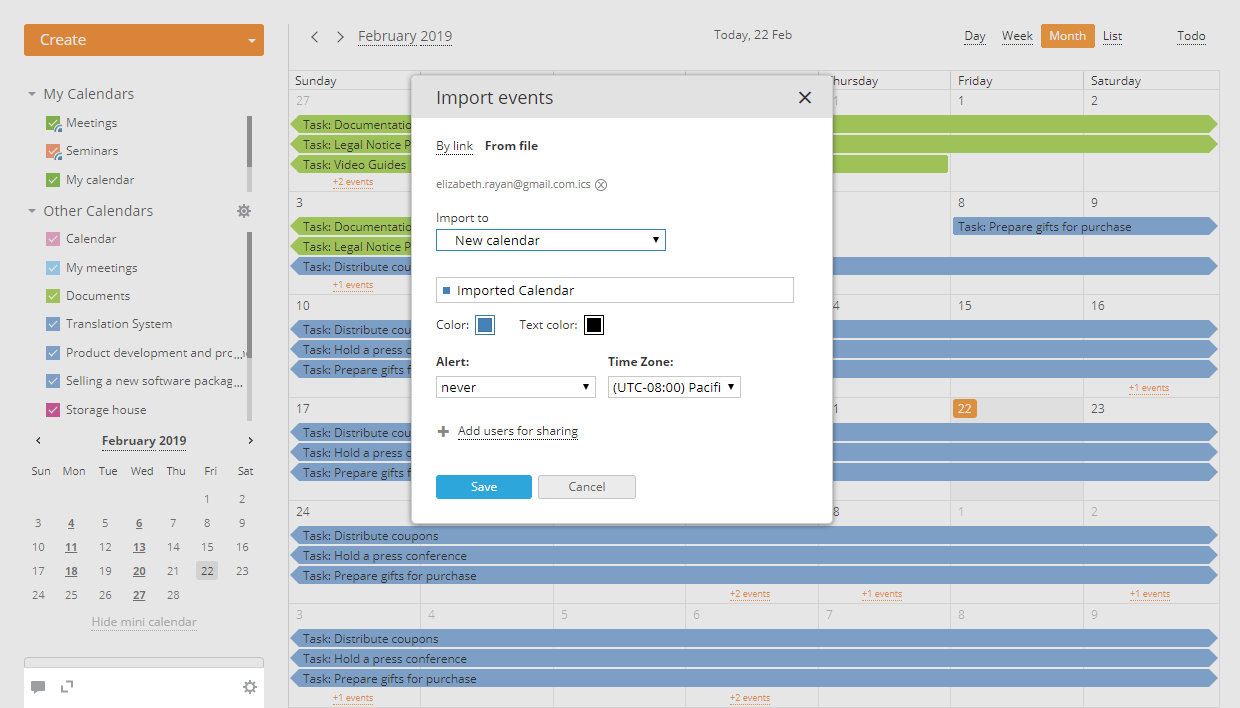
Task: Open the chat bubble icon in sidebar footer
Action: [x=38, y=687]
